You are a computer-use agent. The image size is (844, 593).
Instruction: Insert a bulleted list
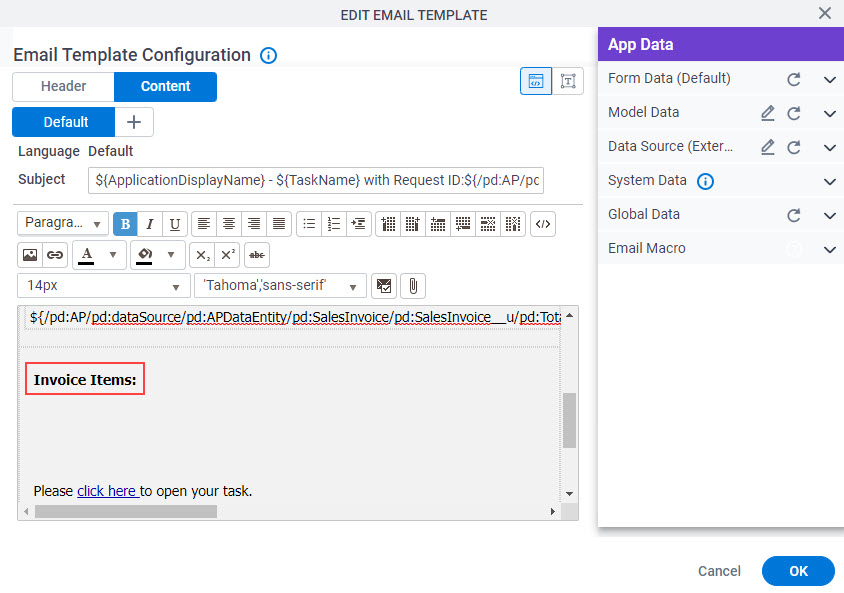(309, 224)
